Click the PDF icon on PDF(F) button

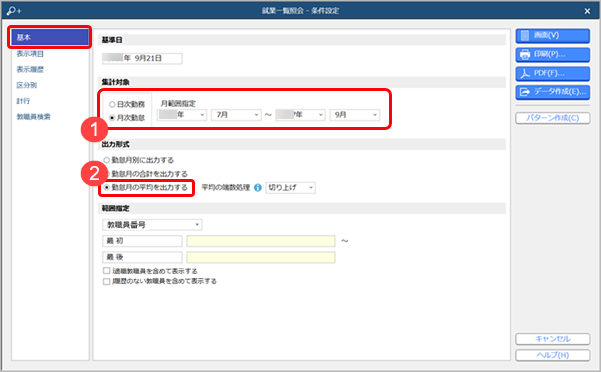(x=525, y=73)
